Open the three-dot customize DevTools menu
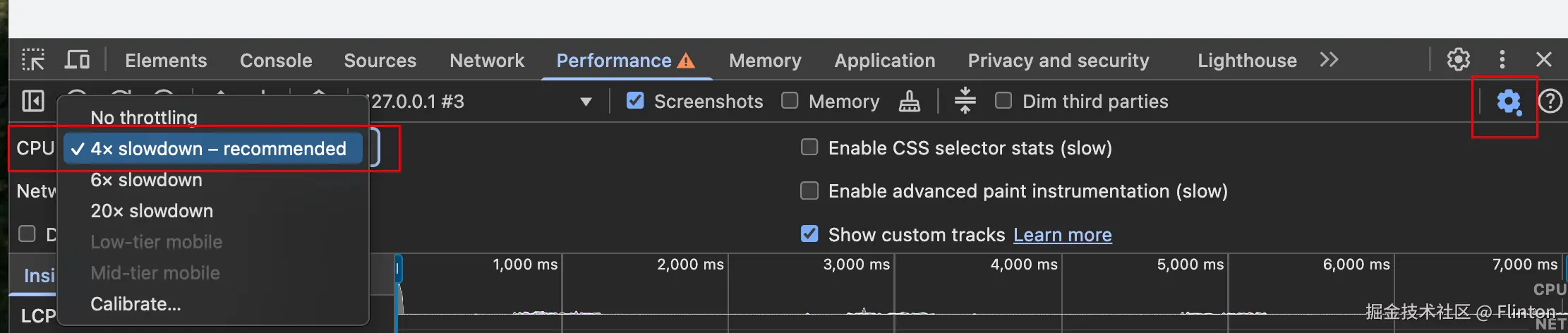The image size is (1568, 333). click(x=1502, y=60)
